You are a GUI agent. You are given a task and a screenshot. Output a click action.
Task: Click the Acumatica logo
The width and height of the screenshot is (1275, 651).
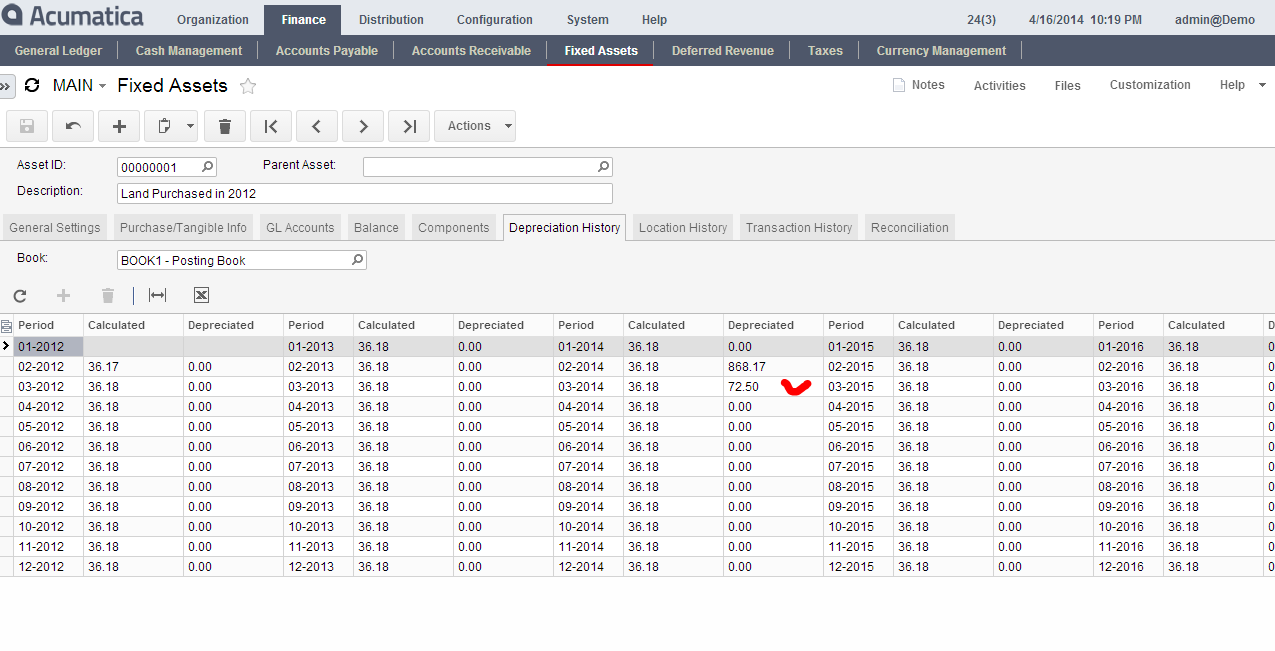coord(73,17)
